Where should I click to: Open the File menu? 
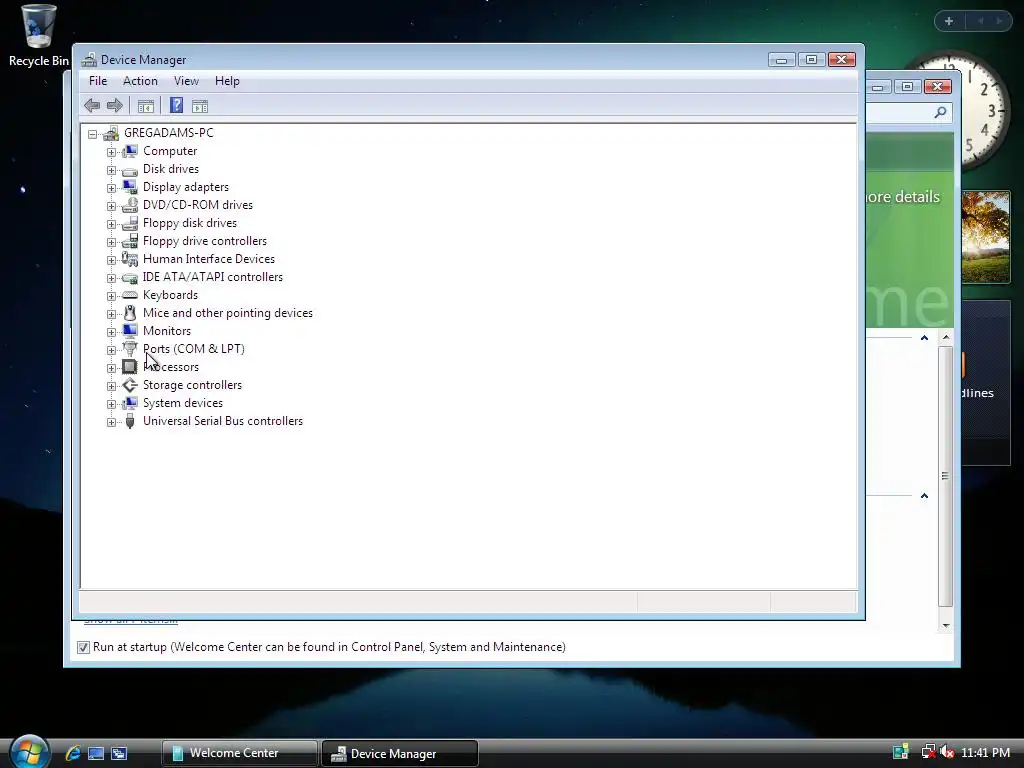[98, 81]
